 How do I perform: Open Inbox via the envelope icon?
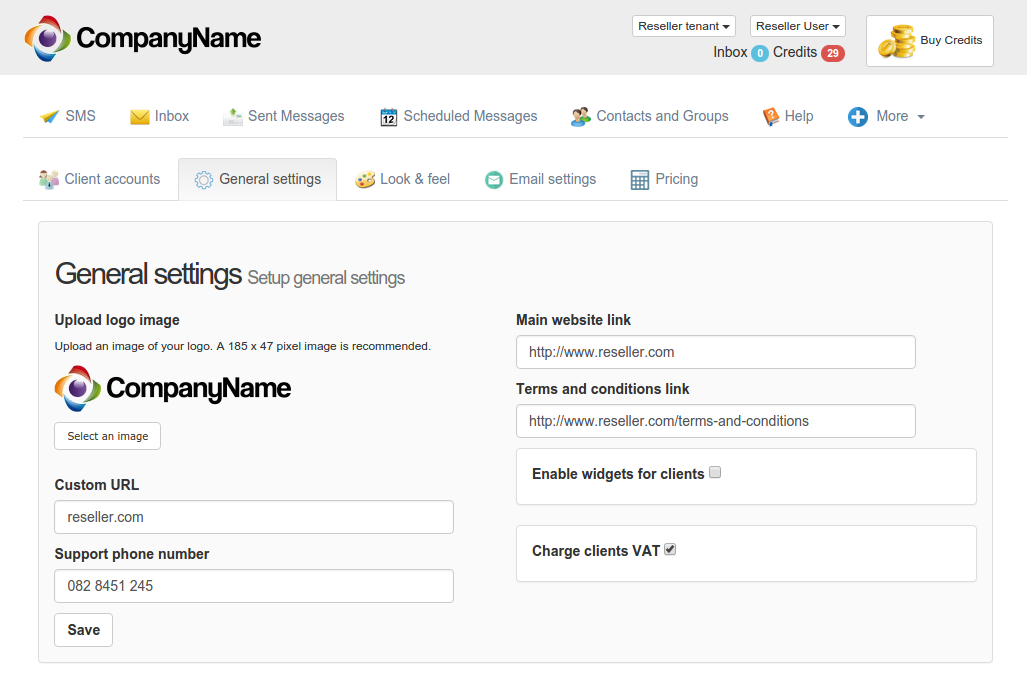140,117
